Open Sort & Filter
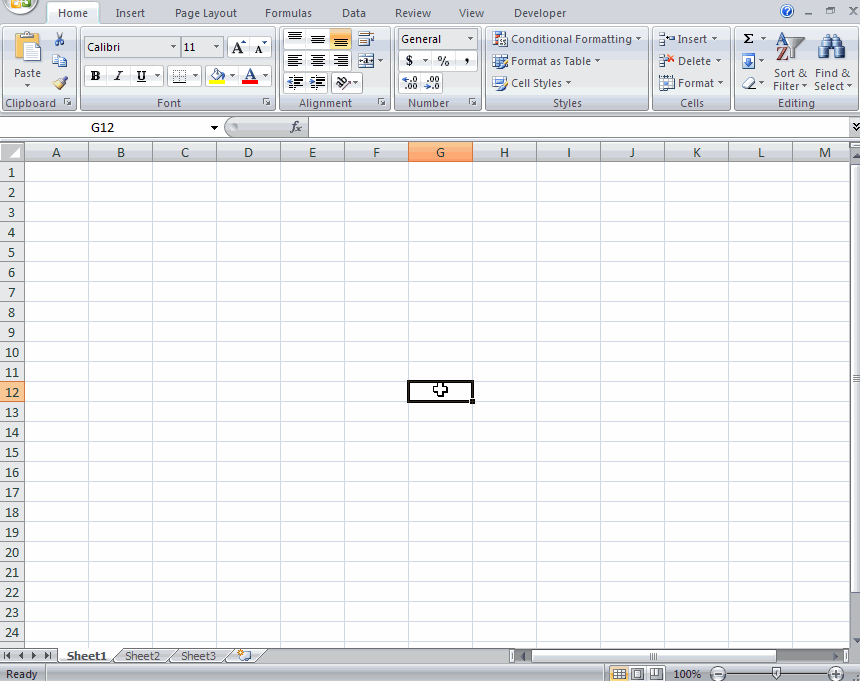 790,61
